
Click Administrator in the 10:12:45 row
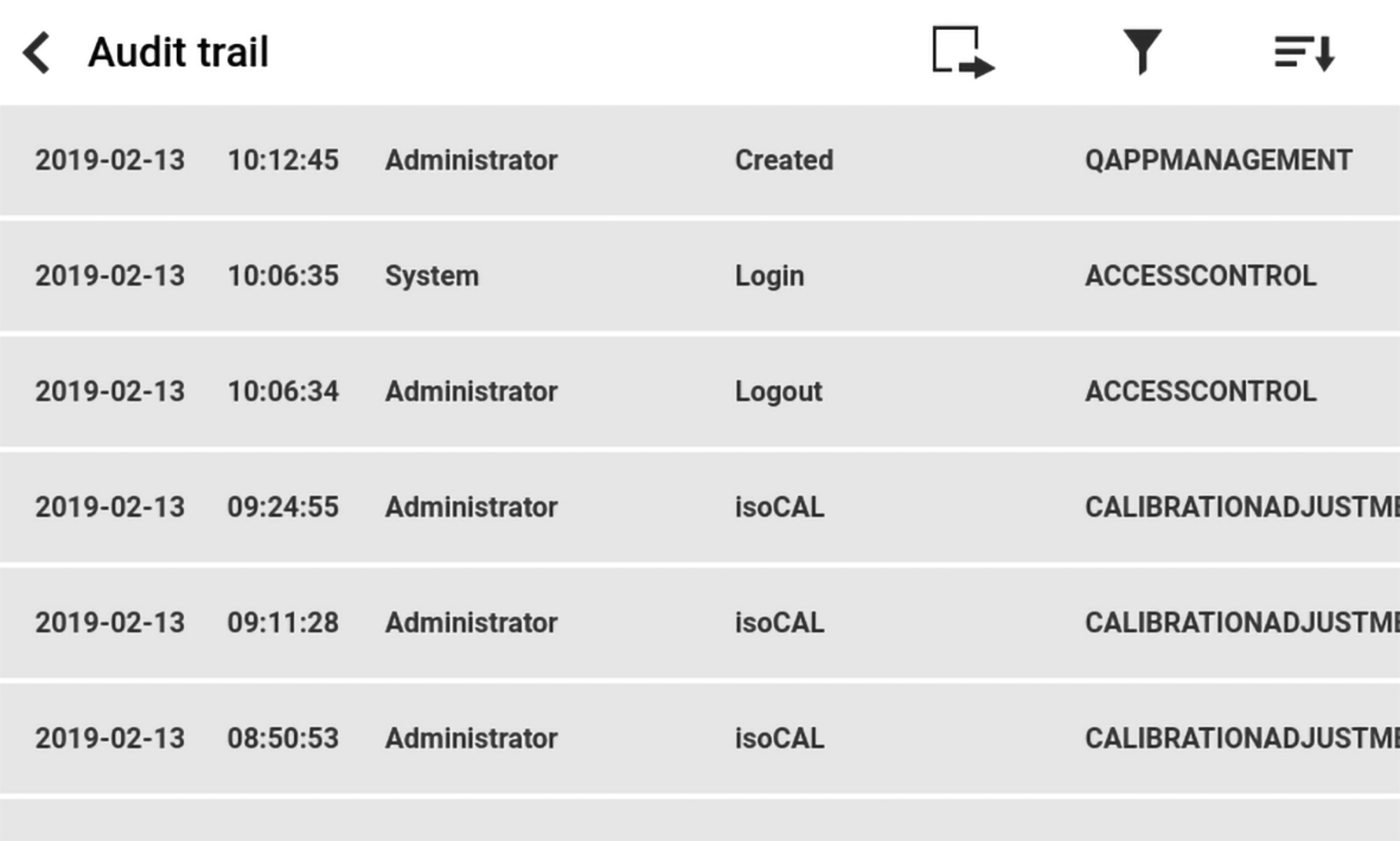point(471,160)
